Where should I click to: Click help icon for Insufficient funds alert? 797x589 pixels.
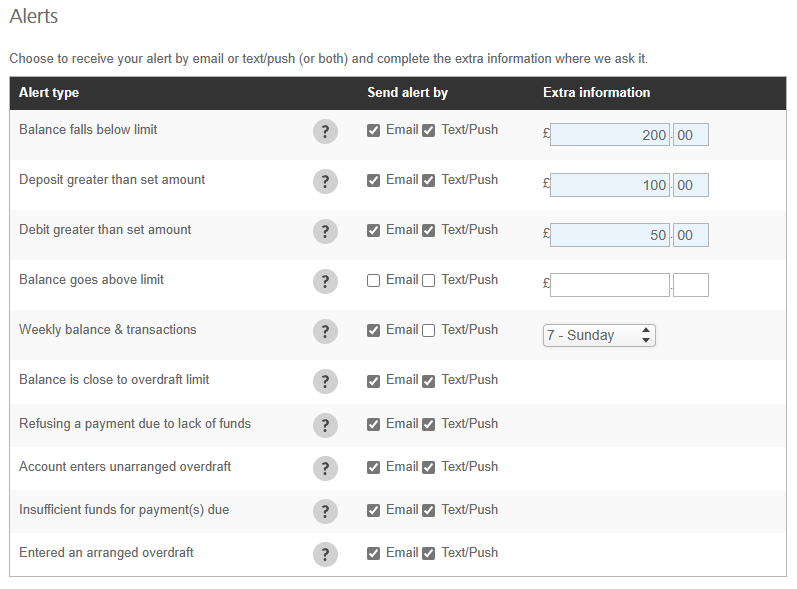click(325, 511)
